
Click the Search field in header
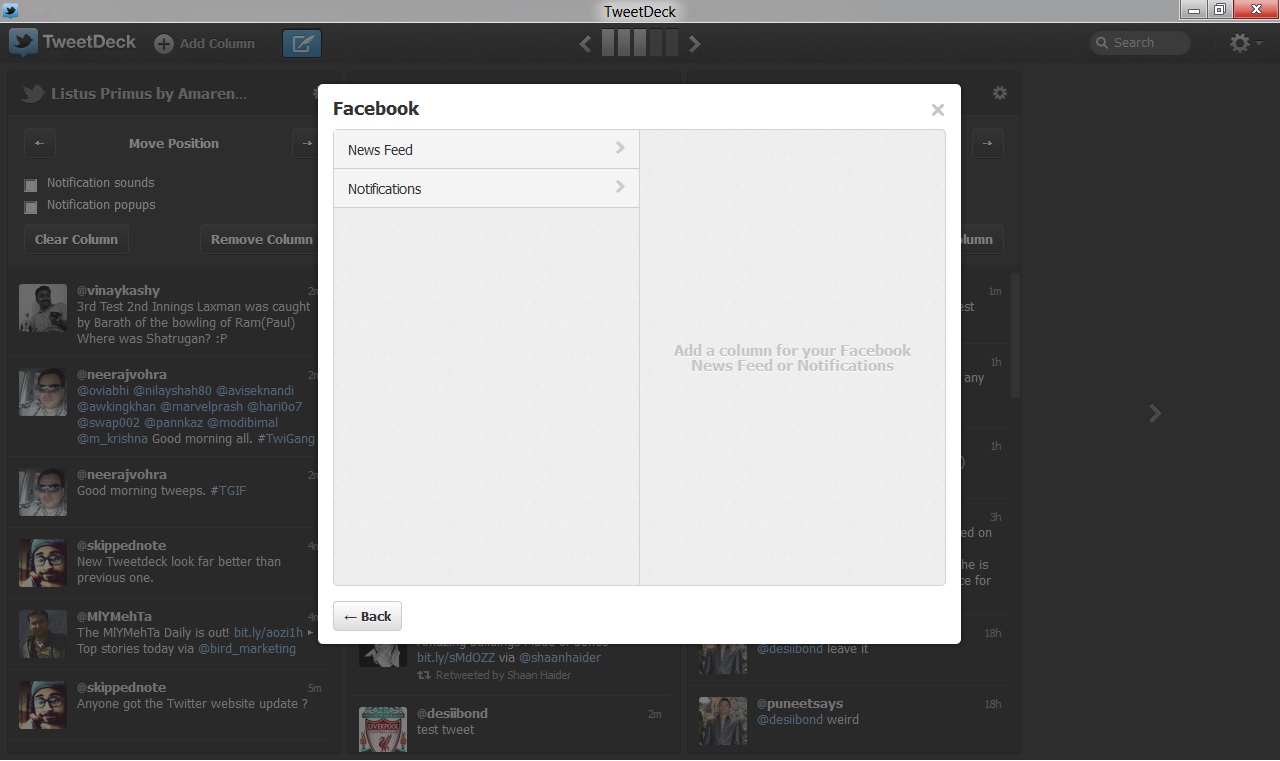point(1140,43)
